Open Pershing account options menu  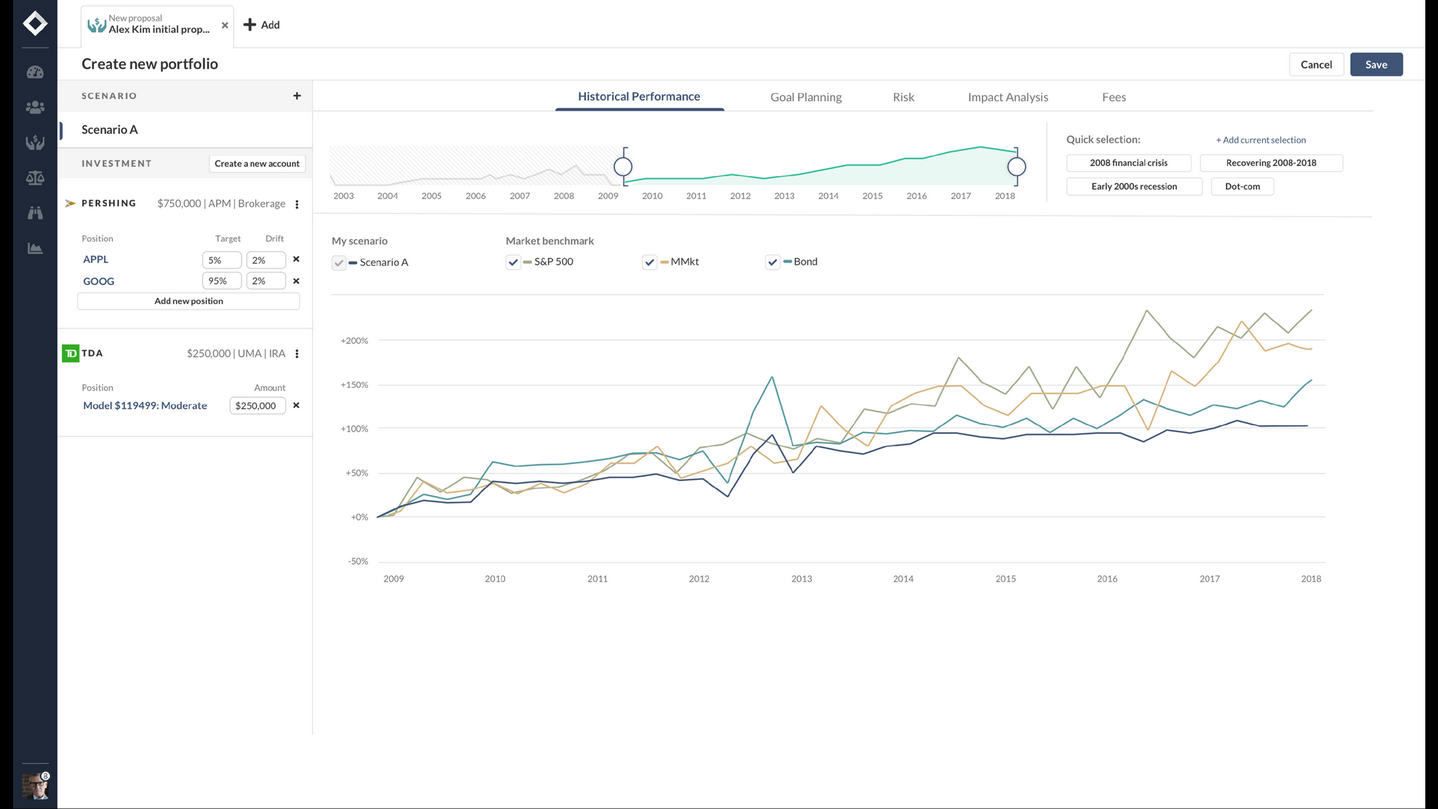tap(297, 204)
